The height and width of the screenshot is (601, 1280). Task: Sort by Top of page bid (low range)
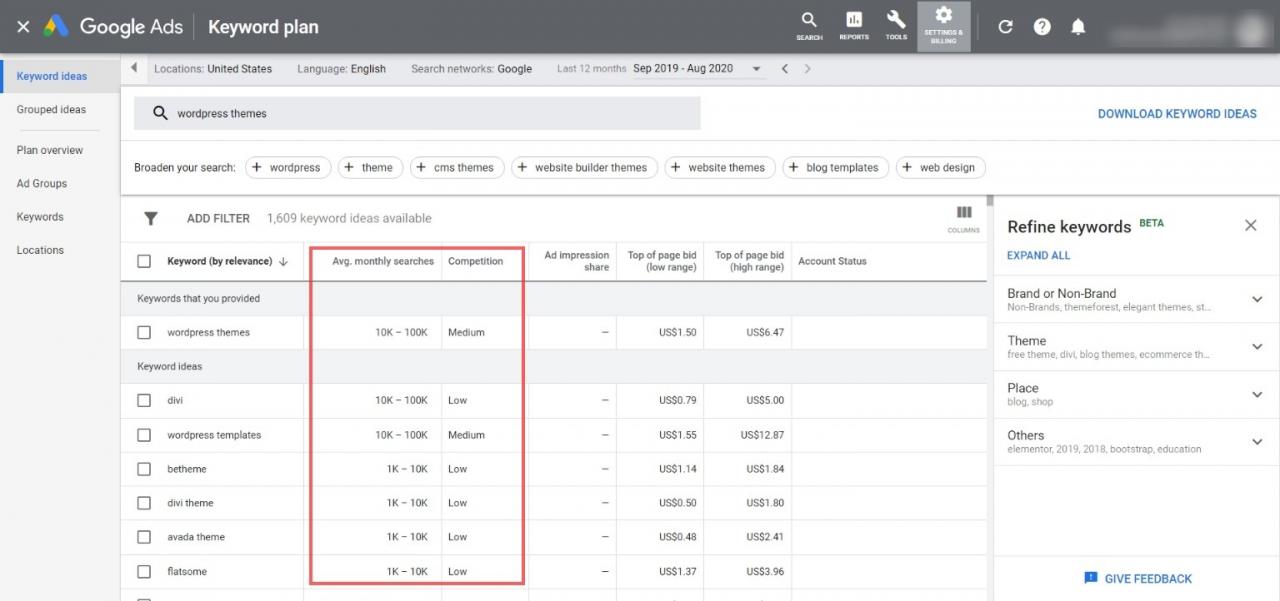pos(661,261)
